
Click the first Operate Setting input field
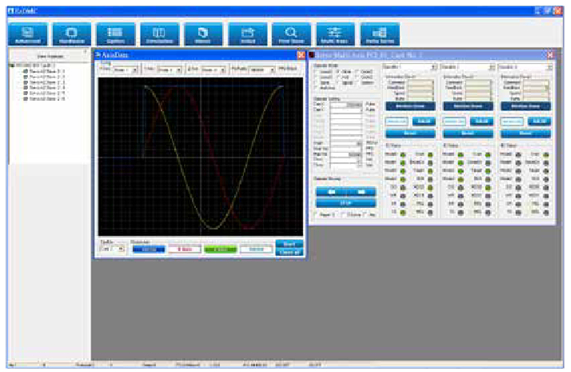[x=346, y=105]
